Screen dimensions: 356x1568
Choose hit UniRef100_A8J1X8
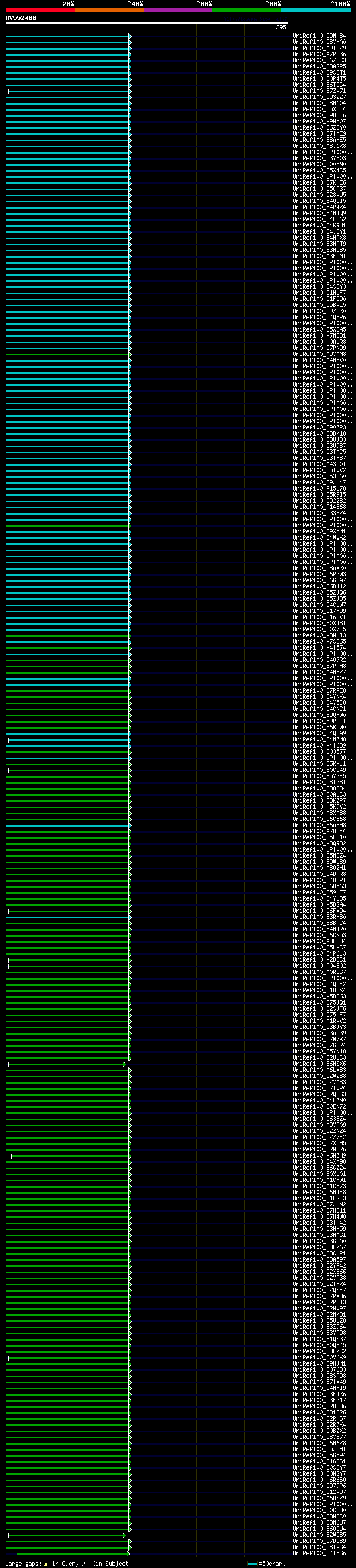(319, 146)
